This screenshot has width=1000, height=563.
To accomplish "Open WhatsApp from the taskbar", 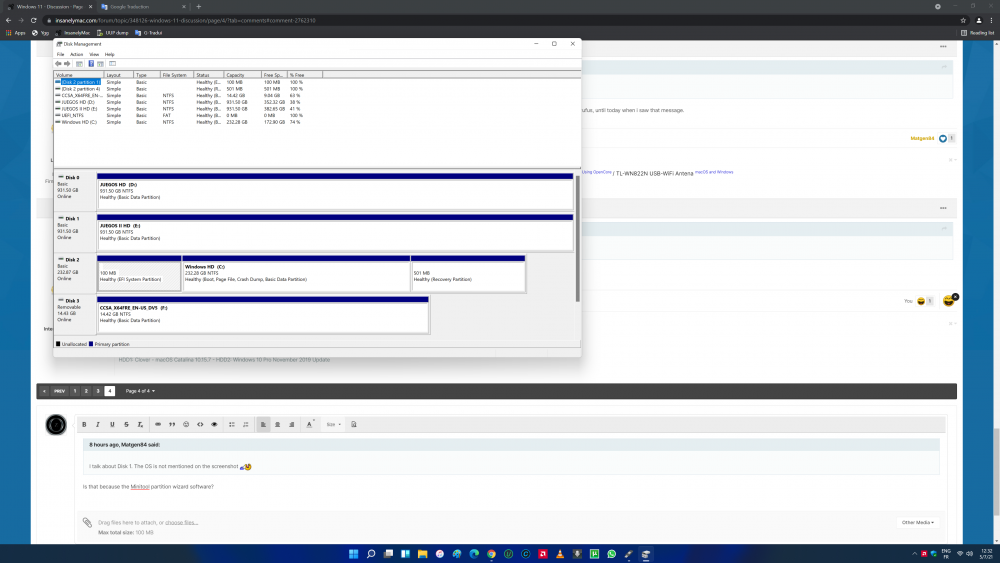I will (x=612, y=554).
